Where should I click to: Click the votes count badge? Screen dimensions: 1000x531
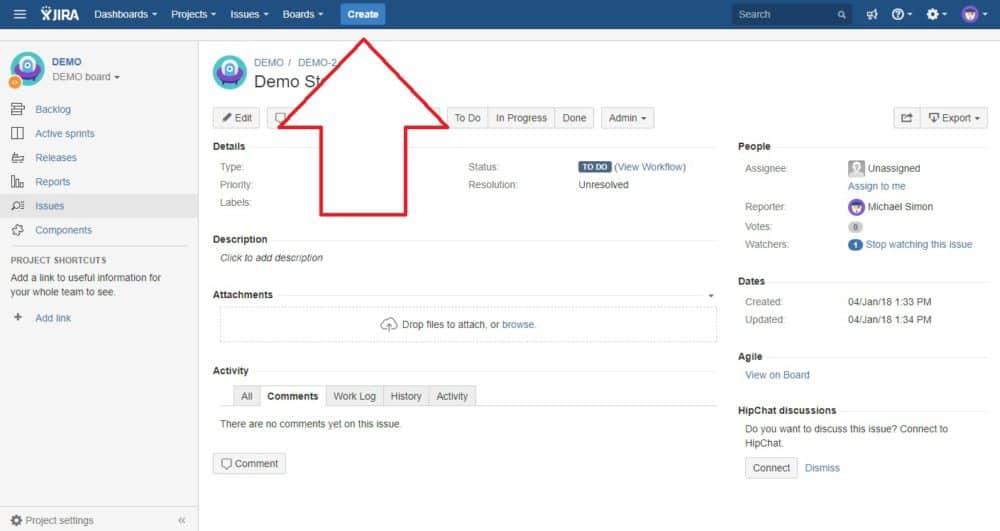(855, 227)
